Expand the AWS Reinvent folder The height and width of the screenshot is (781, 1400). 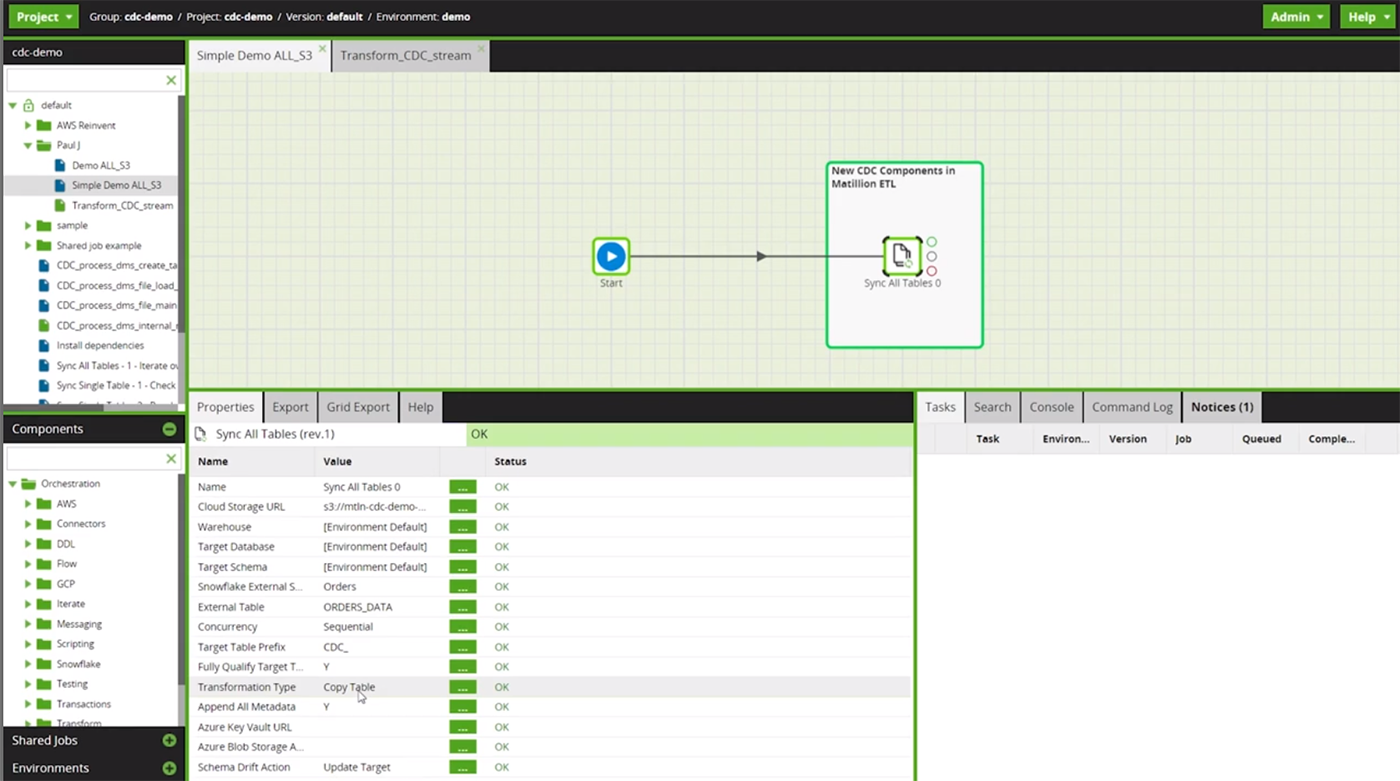[28, 125]
